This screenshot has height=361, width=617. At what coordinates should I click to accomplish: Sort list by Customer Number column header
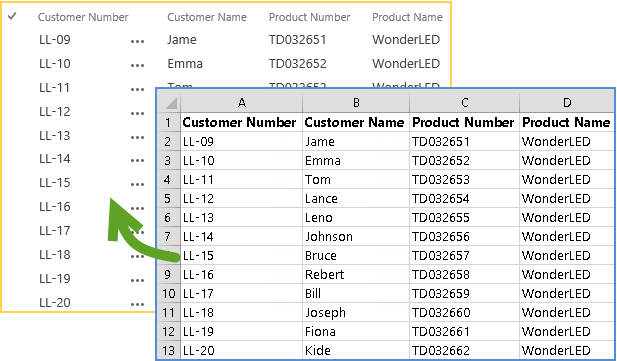pyautogui.click(x=83, y=17)
